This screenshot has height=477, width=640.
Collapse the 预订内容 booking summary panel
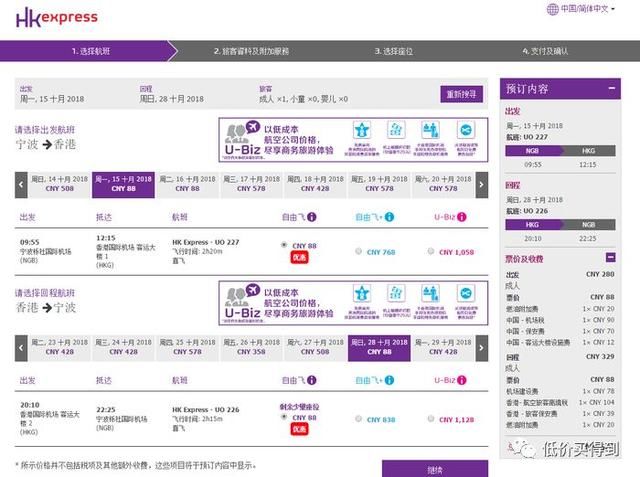[x=611, y=88]
